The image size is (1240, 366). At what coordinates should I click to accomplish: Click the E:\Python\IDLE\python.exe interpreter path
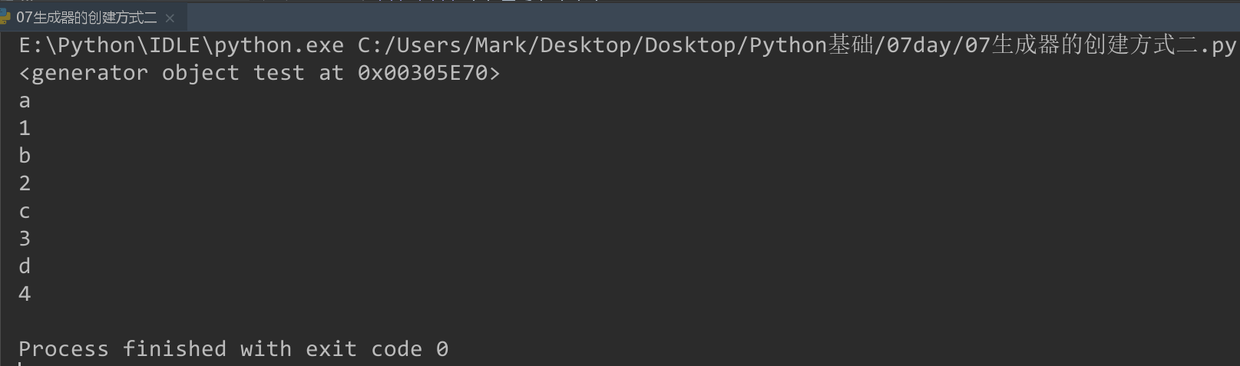181,46
